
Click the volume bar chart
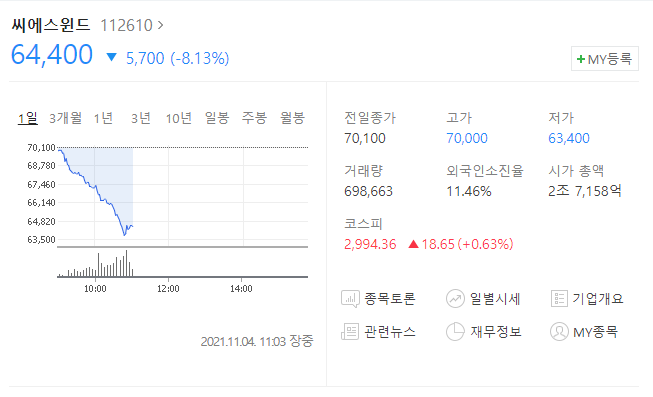click(182, 263)
